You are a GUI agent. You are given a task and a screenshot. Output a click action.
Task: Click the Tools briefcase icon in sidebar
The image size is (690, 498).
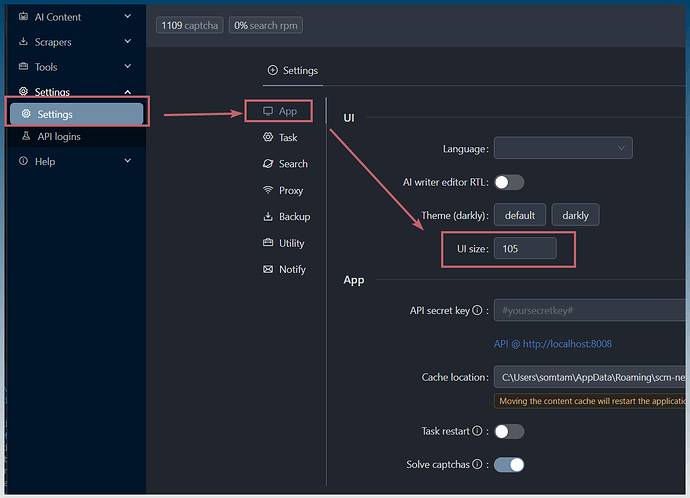click(23, 66)
